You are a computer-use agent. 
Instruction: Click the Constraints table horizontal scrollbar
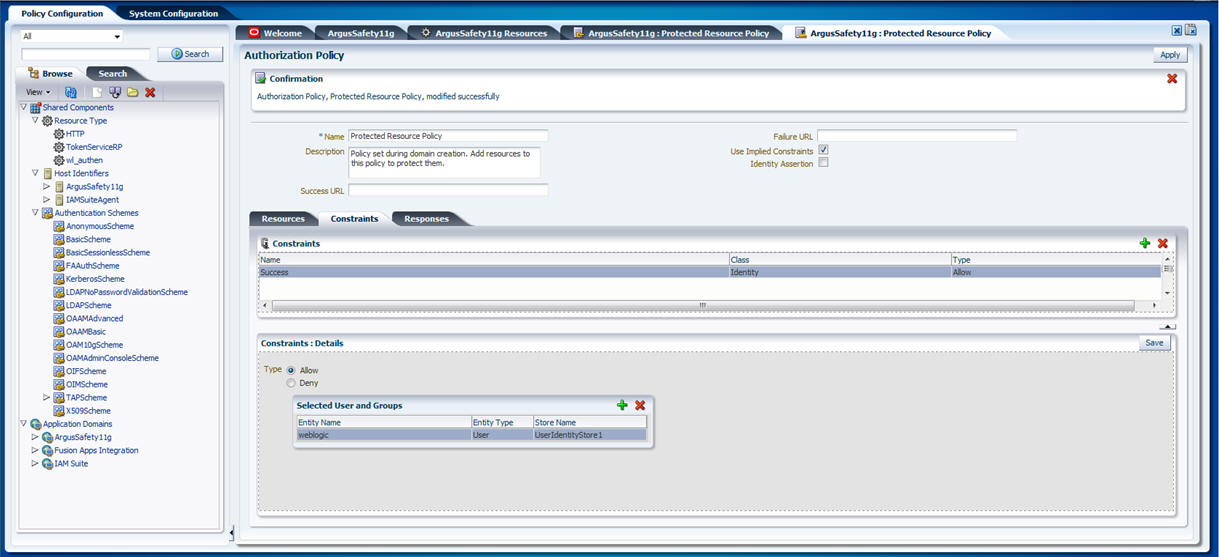pos(703,305)
